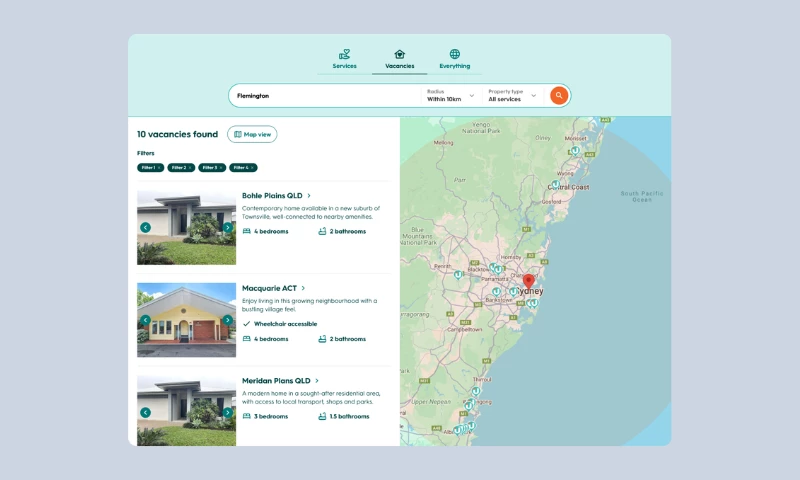Open the Radius dropdown
Image resolution: width=800 pixels, height=480 pixels.
coord(450,95)
